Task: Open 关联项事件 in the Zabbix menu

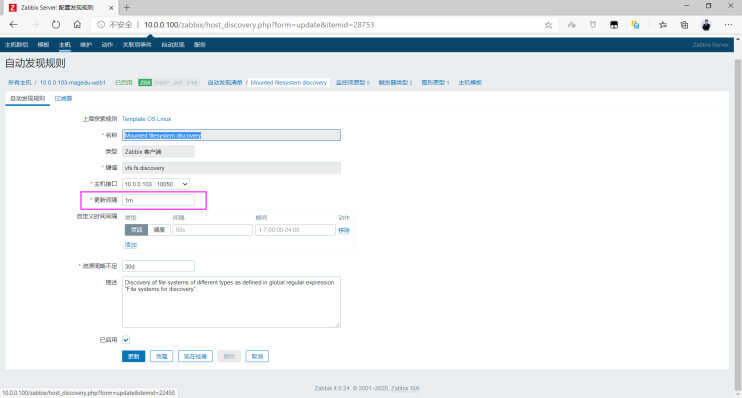Action: [137, 44]
